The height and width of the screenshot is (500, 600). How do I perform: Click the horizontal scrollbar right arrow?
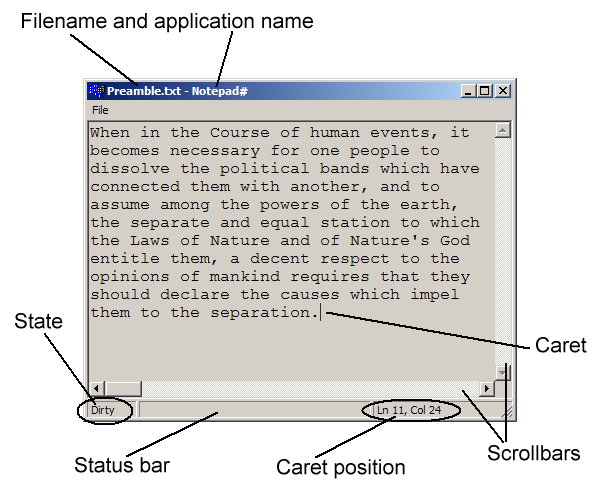[487, 388]
